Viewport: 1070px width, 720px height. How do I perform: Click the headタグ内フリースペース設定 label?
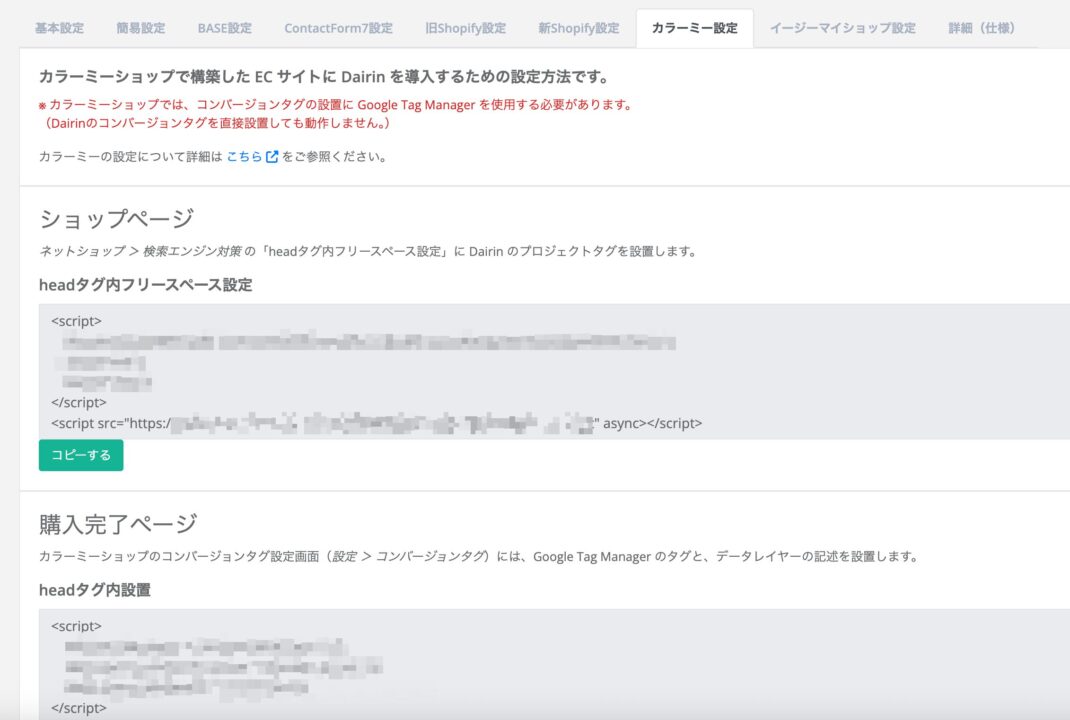coord(145,285)
